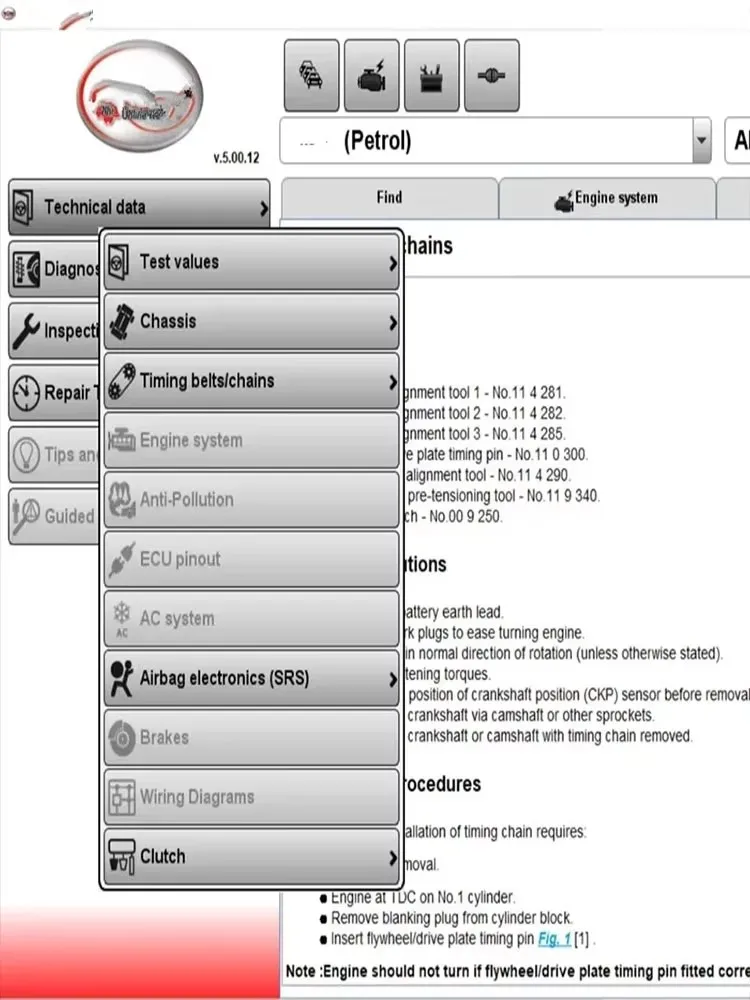
Task: Click the Repair Times clock icon
Action: point(26,392)
